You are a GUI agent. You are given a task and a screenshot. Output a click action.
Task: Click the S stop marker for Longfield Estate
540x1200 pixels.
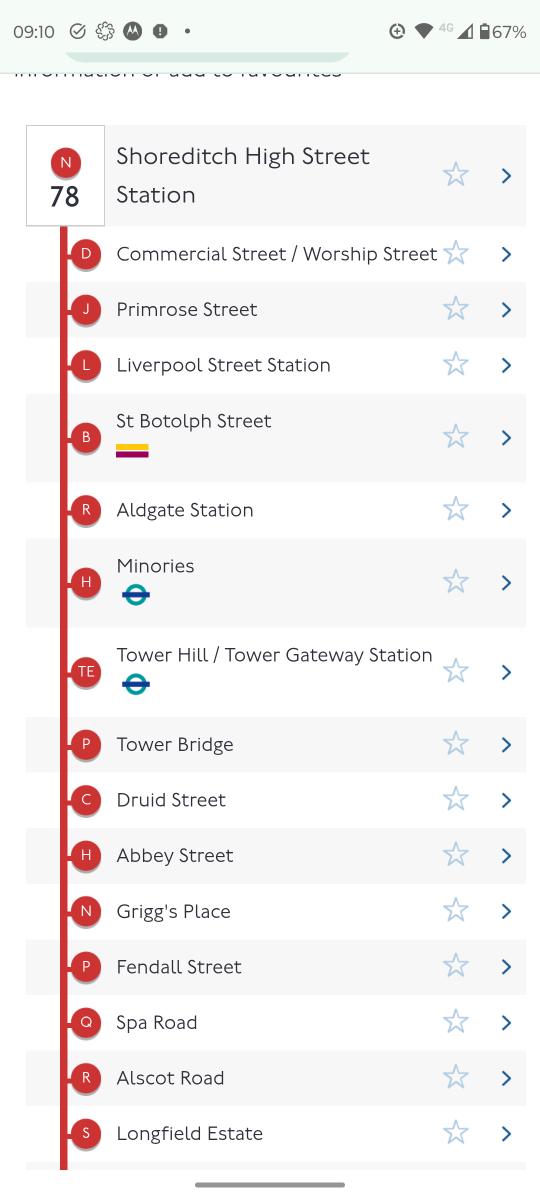click(x=86, y=1133)
